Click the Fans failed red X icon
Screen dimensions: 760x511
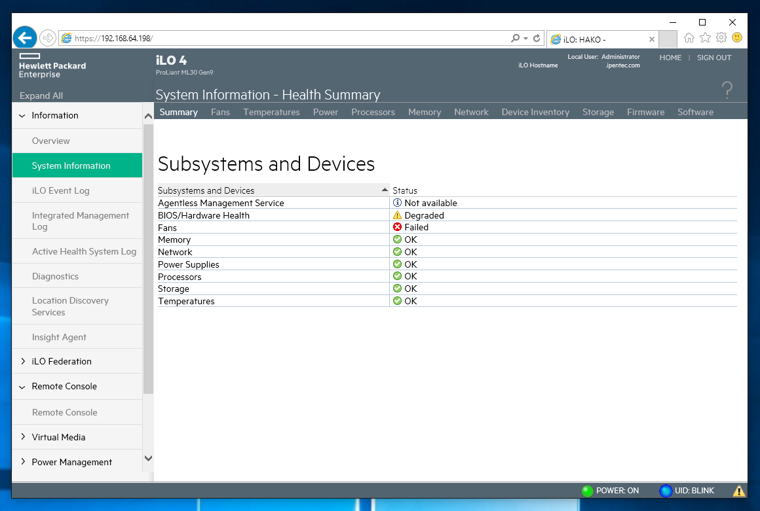click(397, 227)
